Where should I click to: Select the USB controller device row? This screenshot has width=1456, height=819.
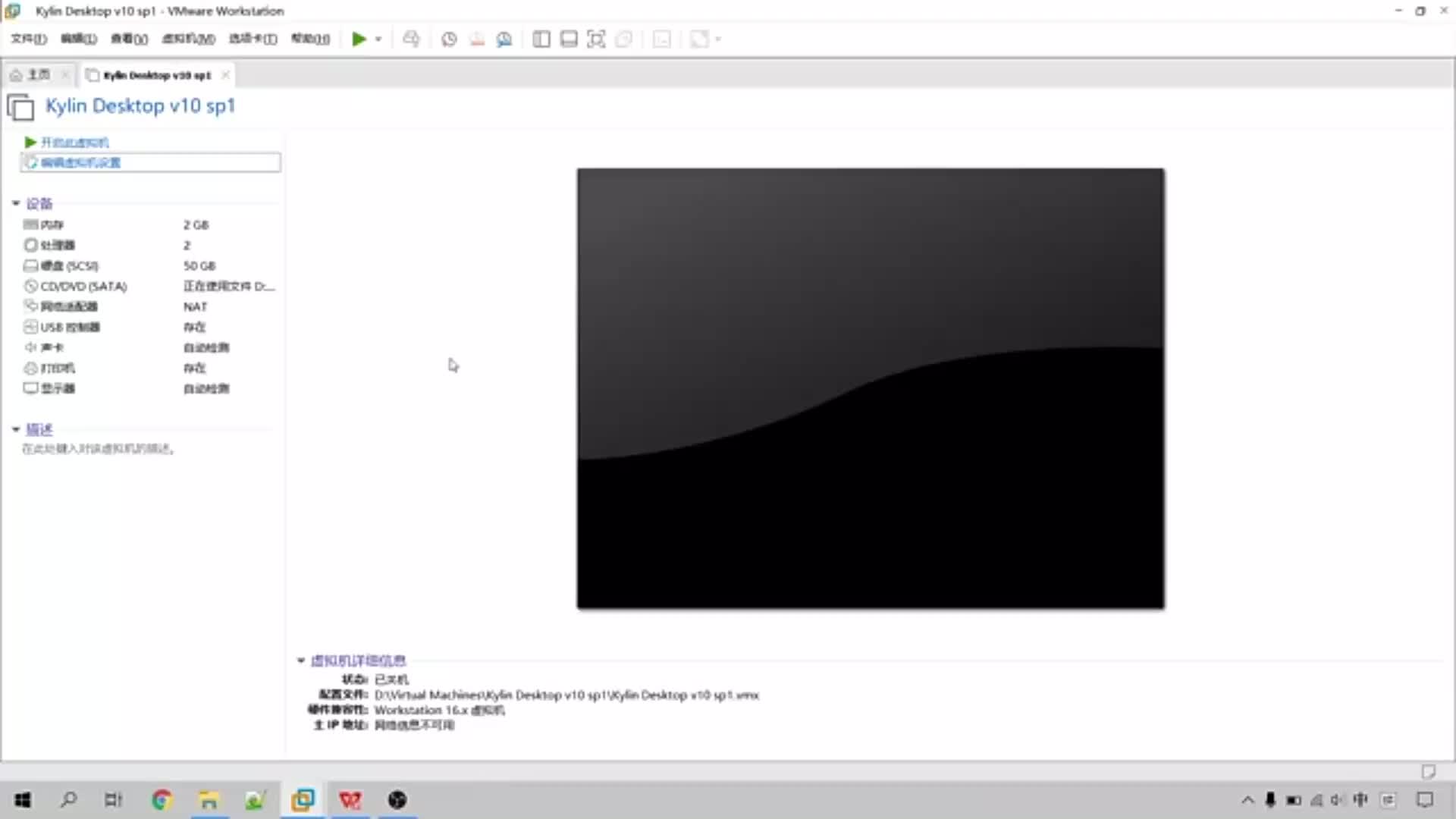coord(150,327)
